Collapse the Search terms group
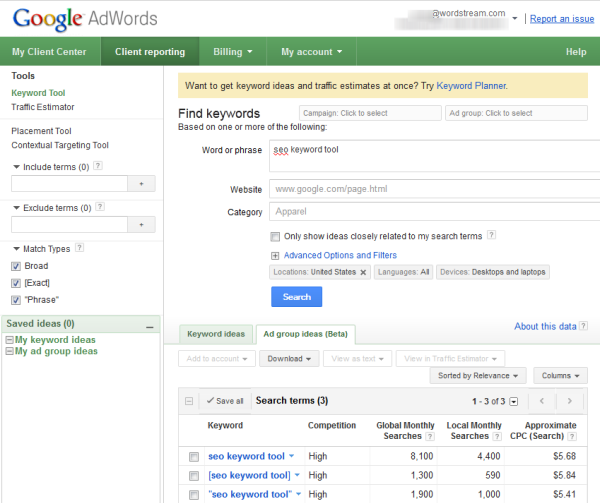The width and height of the screenshot is (600, 503). [189, 401]
